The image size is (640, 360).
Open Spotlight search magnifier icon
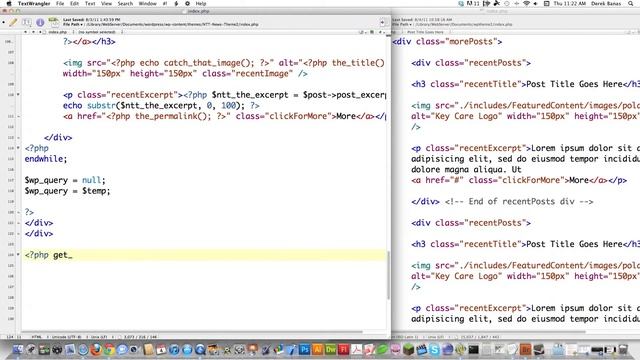tap(630, 3)
